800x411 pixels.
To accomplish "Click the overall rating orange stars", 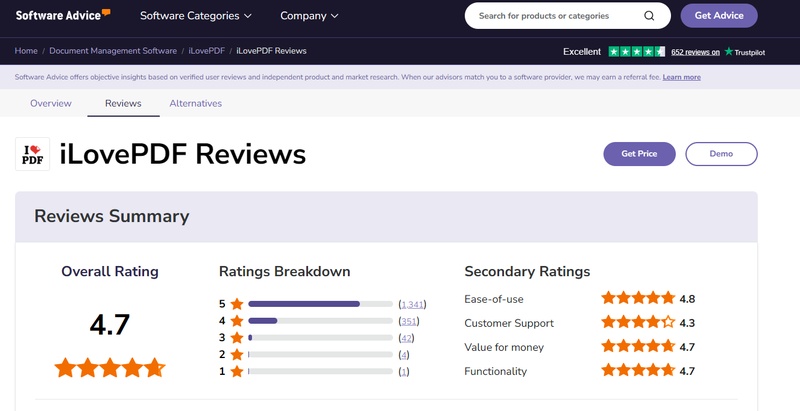I will pos(110,368).
